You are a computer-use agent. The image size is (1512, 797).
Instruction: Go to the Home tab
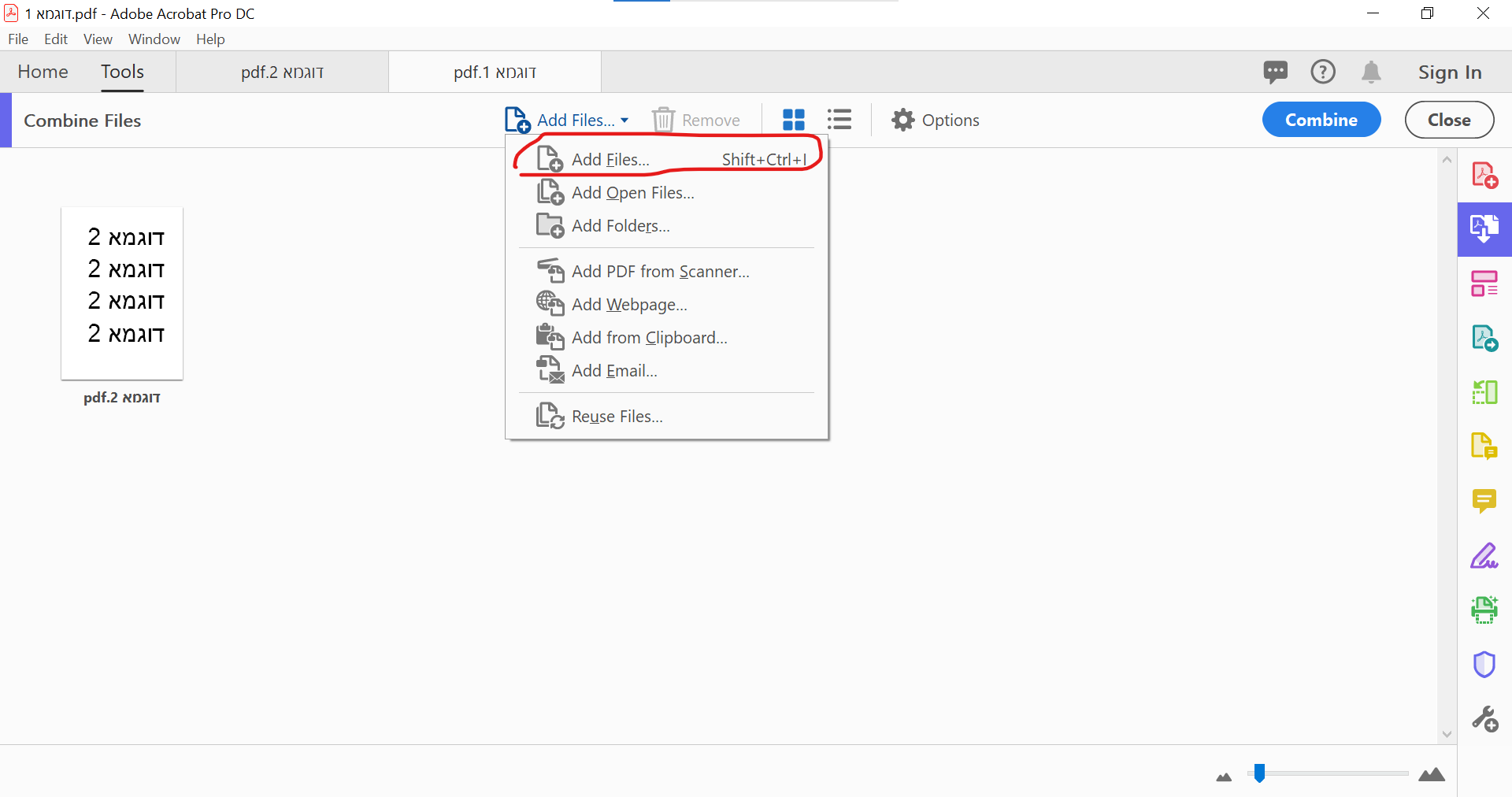[x=43, y=72]
